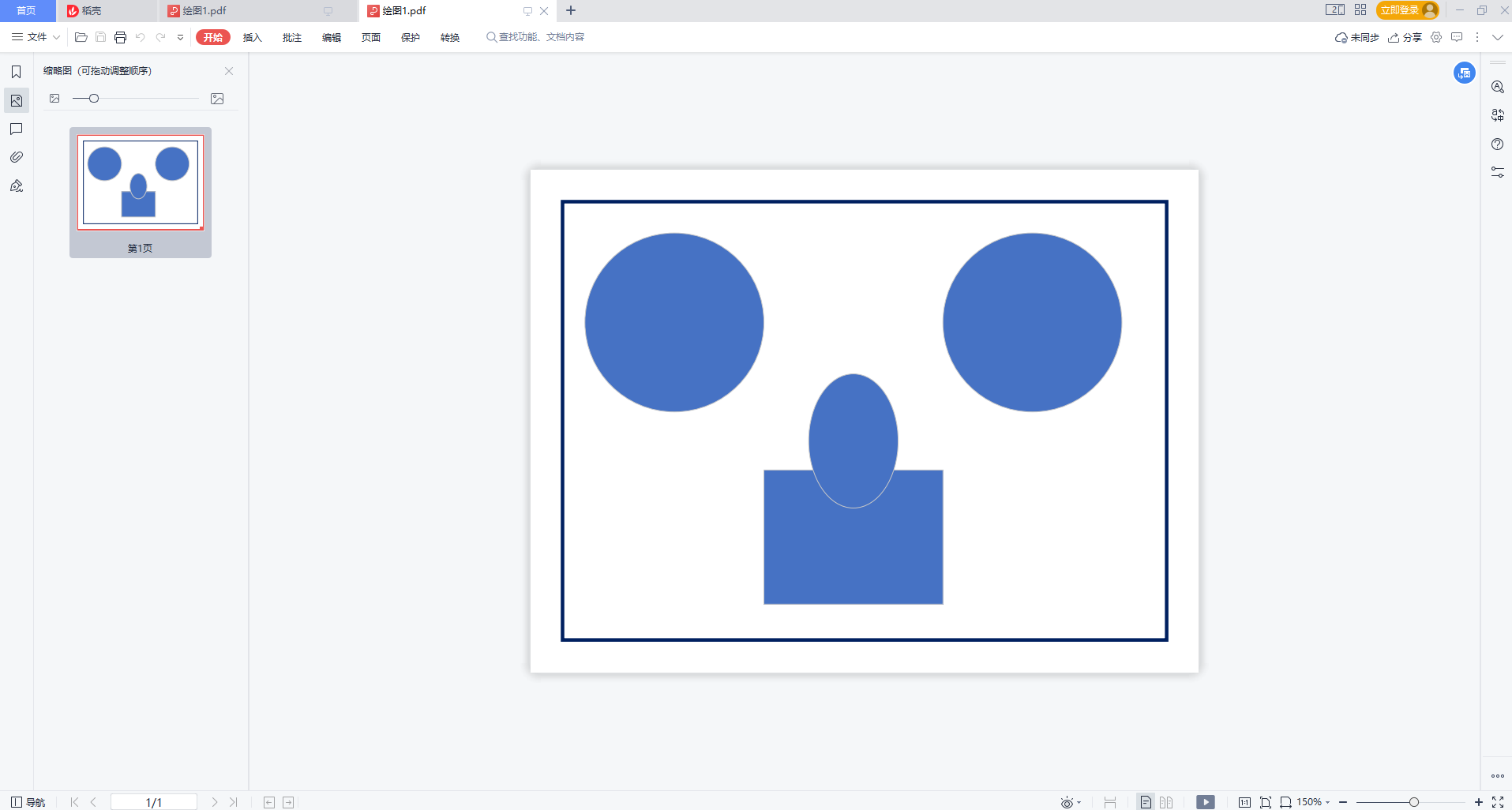Select the thumbnail panel sidebar icon
1512x810 pixels.
tap(16, 100)
